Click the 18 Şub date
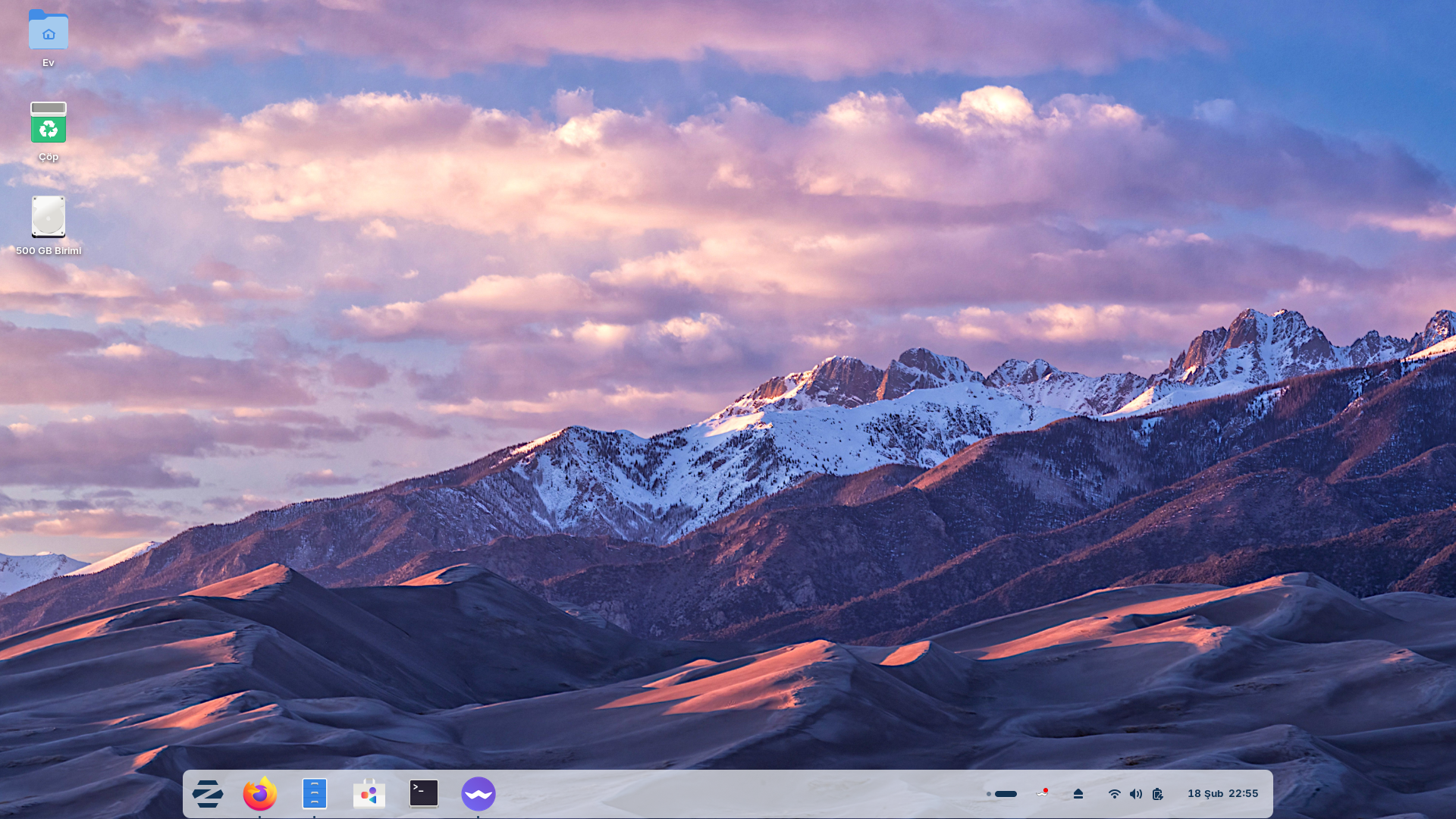The image size is (1456, 819). click(x=1205, y=794)
